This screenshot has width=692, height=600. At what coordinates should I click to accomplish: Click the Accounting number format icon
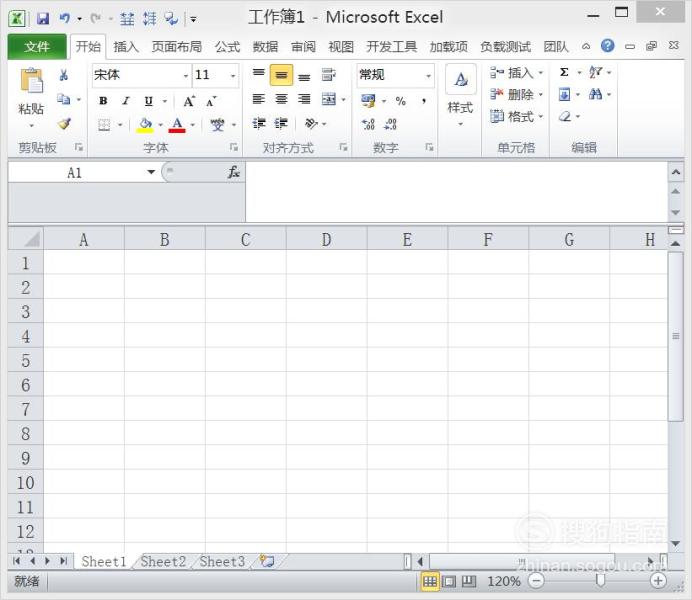coord(368,101)
